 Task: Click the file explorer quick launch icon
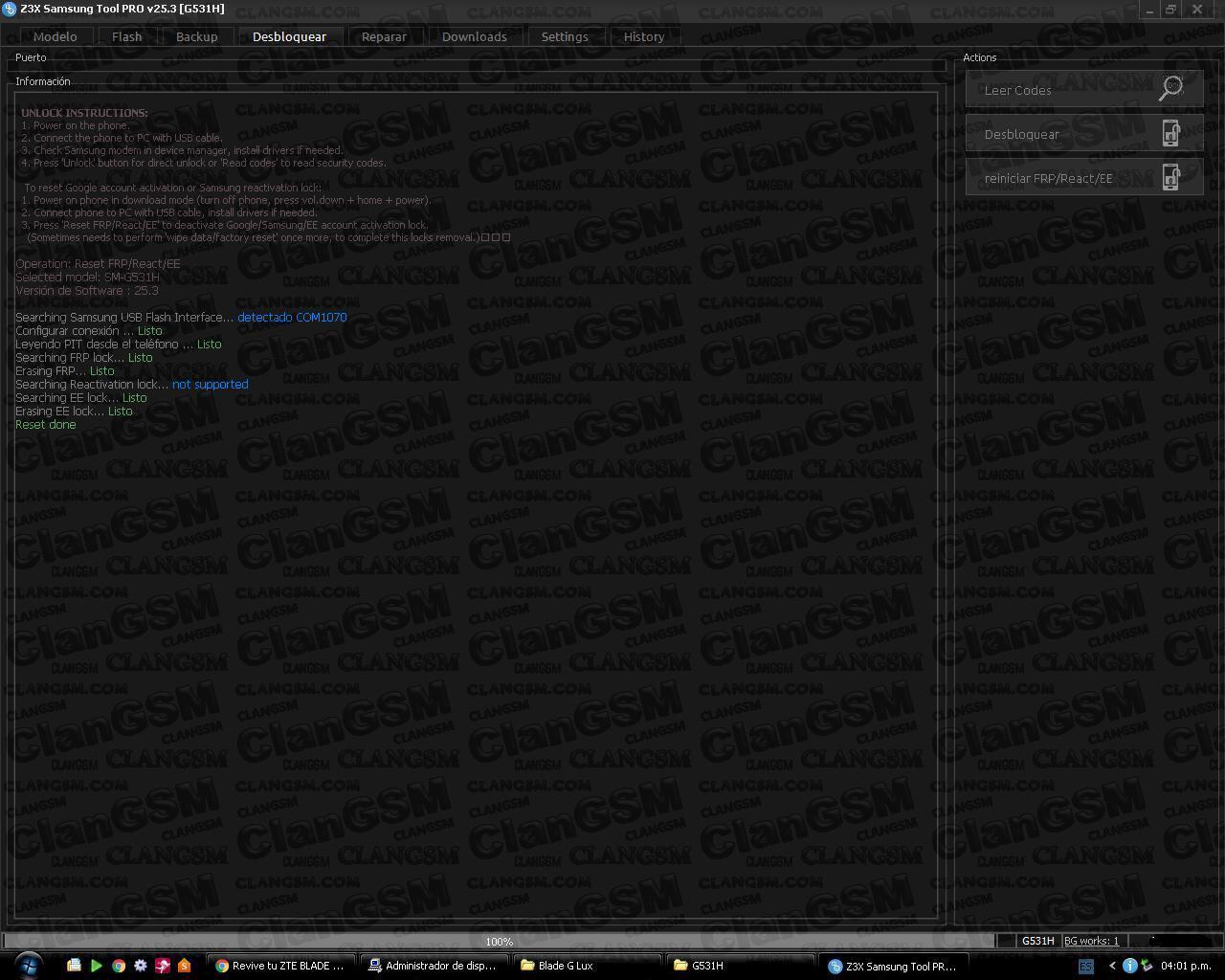(74, 966)
